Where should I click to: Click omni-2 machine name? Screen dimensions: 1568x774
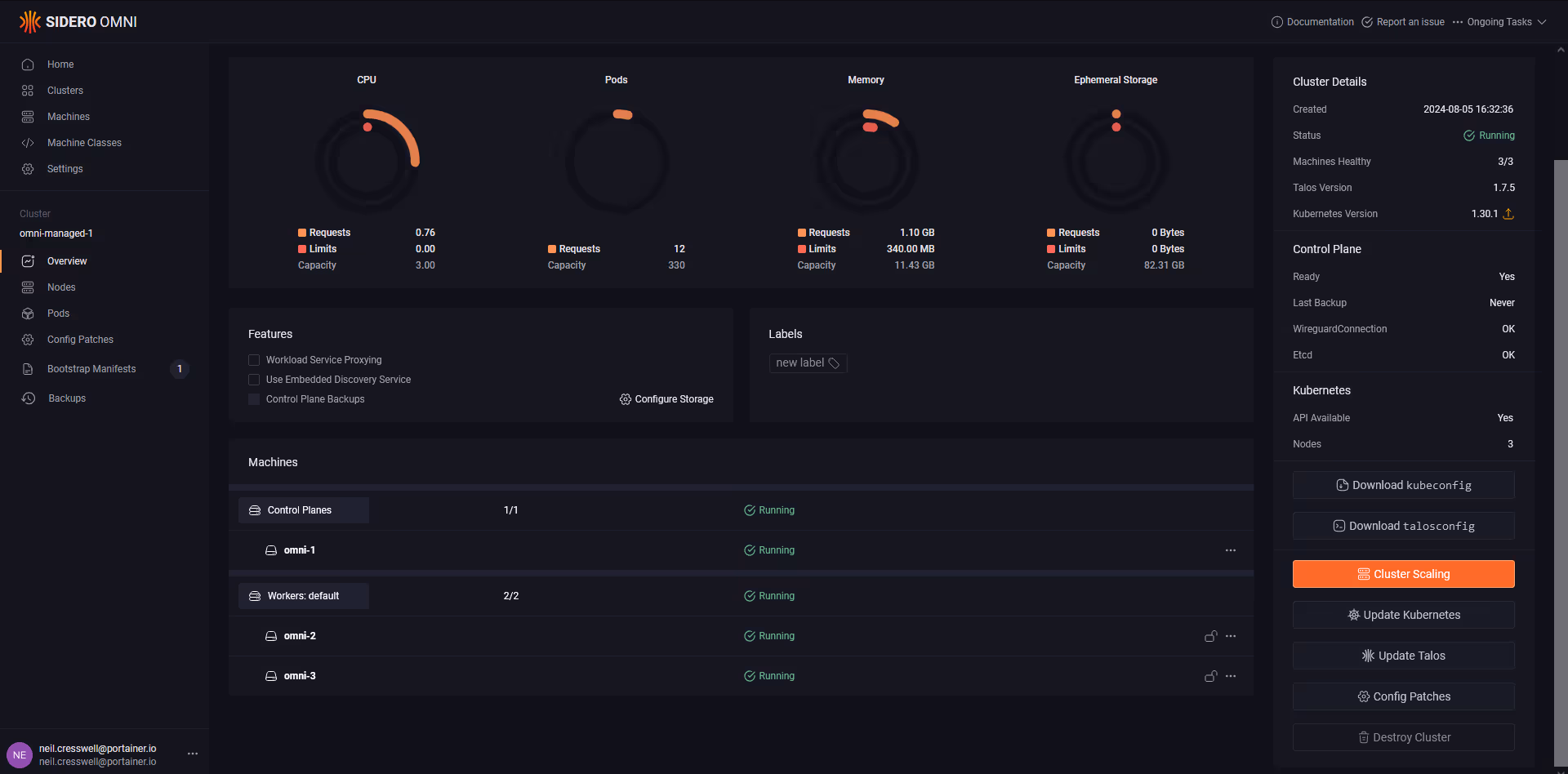click(x=300, y=636)
